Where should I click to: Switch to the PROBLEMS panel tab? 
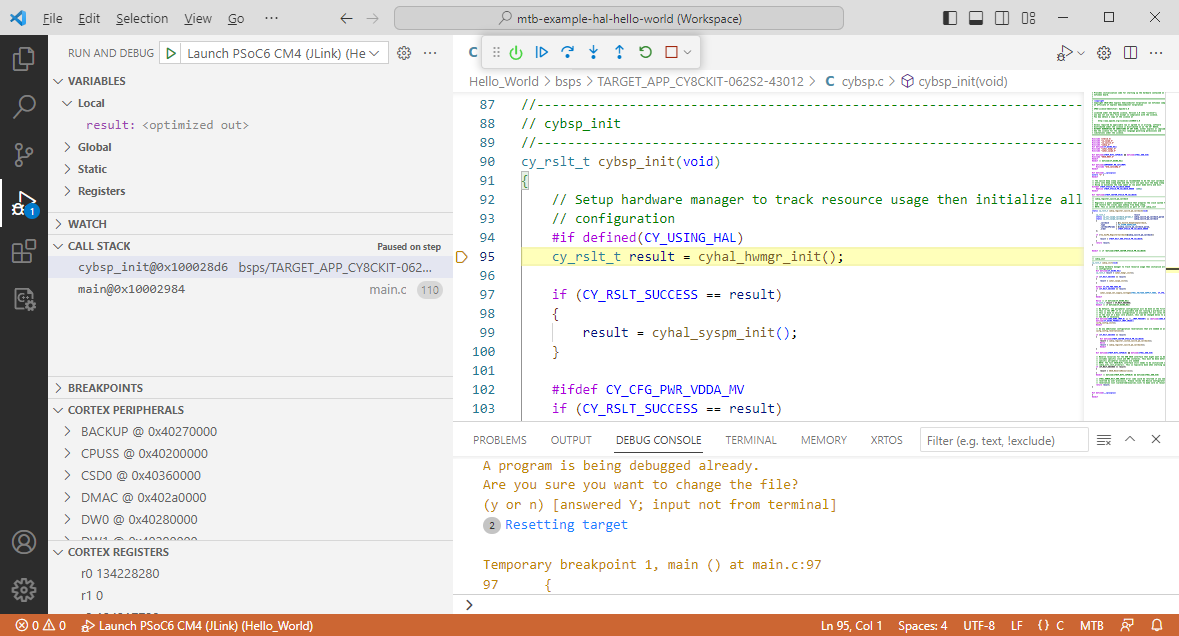pyautogui.click(x=499, y=441)
